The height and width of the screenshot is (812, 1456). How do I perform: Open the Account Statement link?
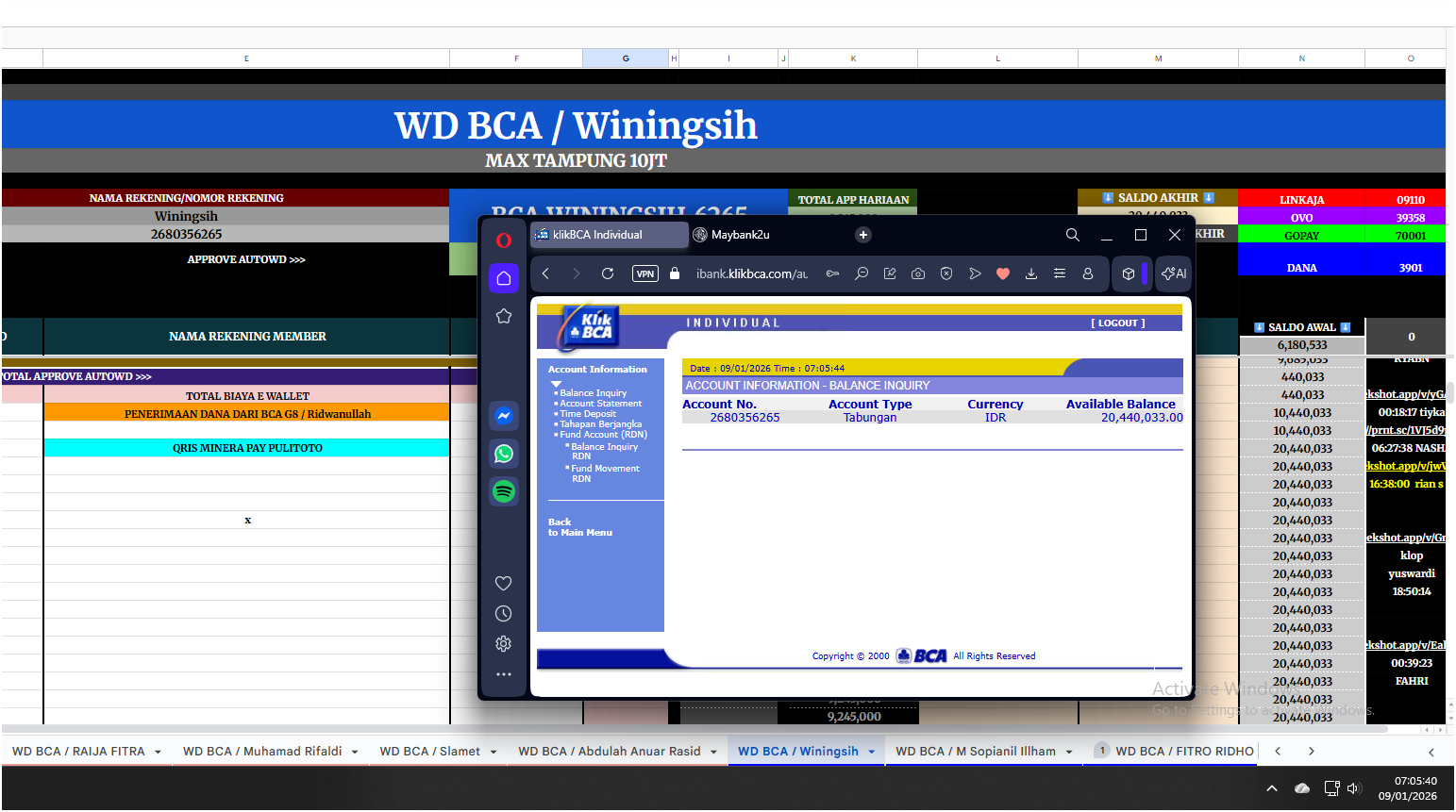pos(601,404)
